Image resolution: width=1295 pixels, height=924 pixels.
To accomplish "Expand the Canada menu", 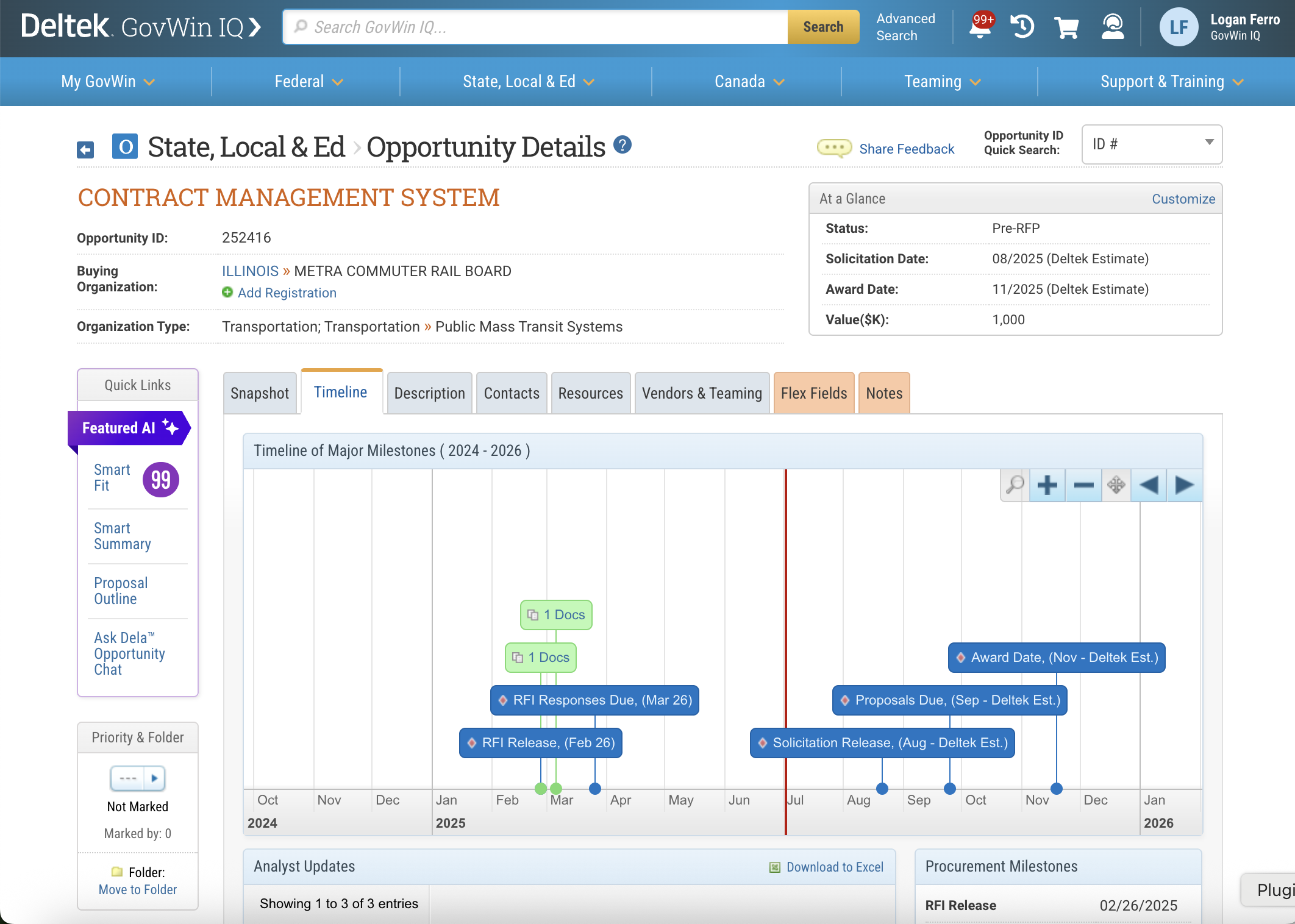I will 749,82.
